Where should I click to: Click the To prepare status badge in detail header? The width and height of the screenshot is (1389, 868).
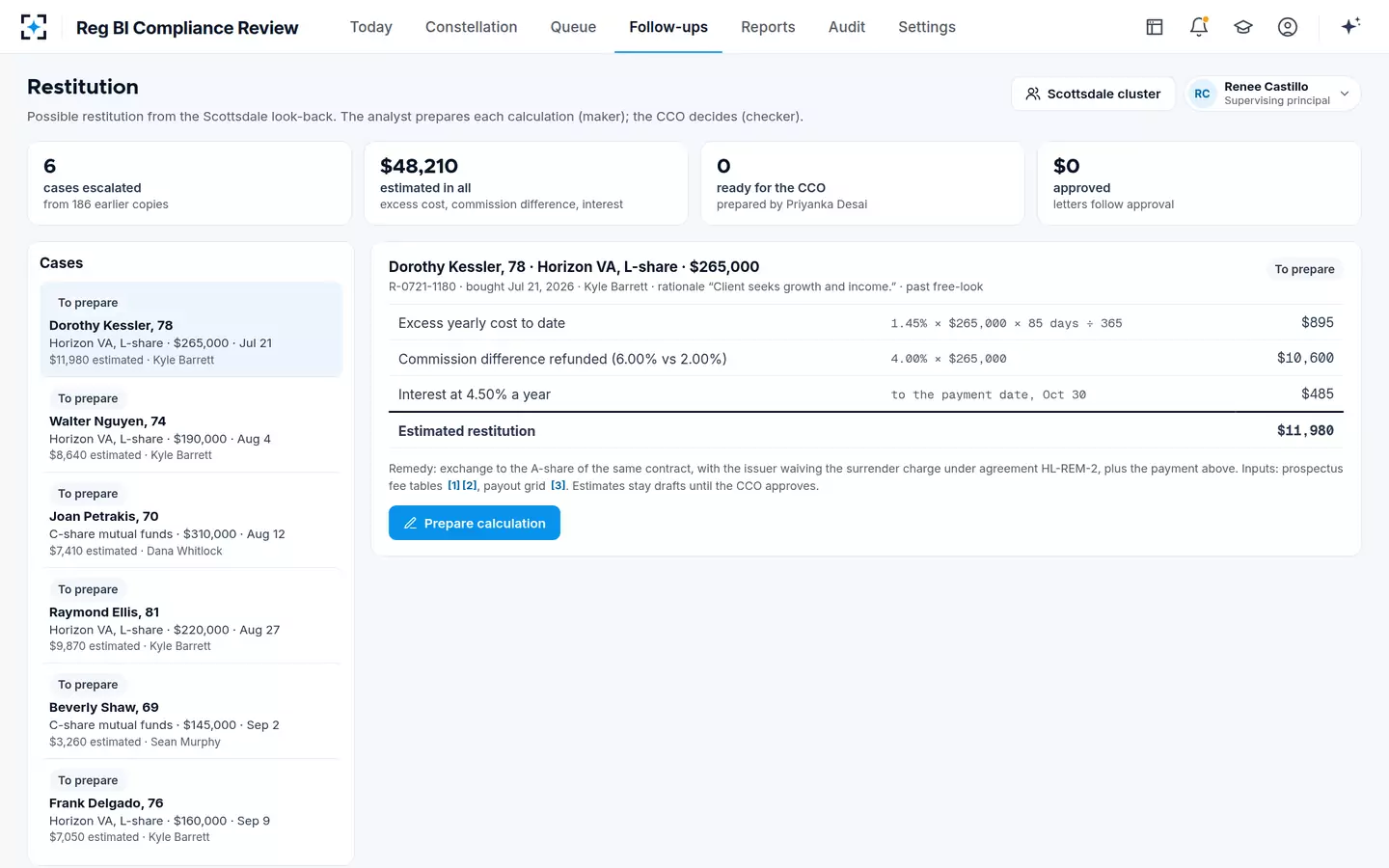[x=1304, y=269]
